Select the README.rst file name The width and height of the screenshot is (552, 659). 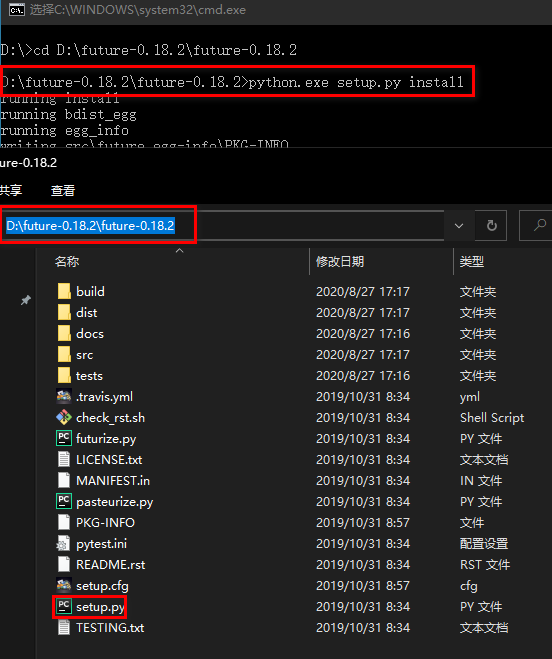click(x=111, y=564)
